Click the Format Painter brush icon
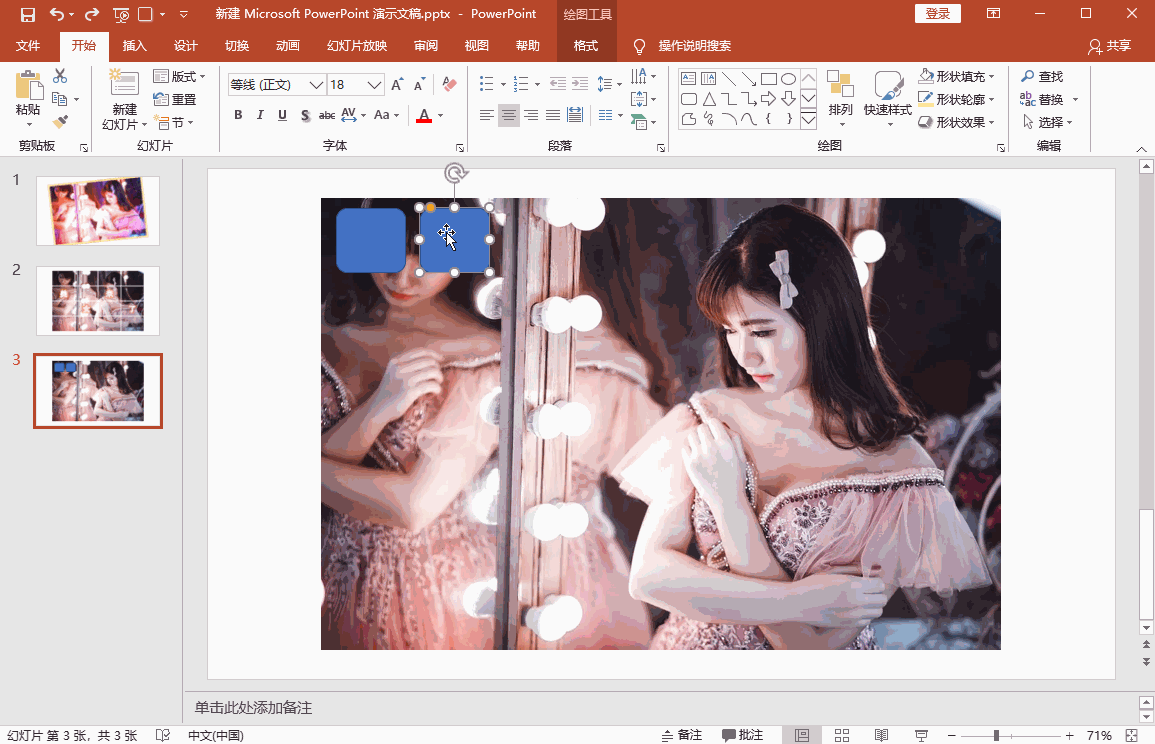 point(60,122)
